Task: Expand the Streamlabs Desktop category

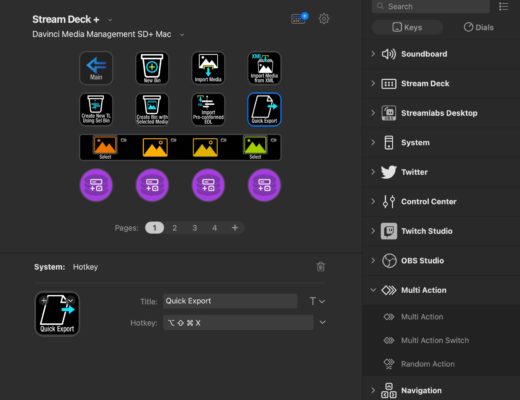Action: point(373,113)
